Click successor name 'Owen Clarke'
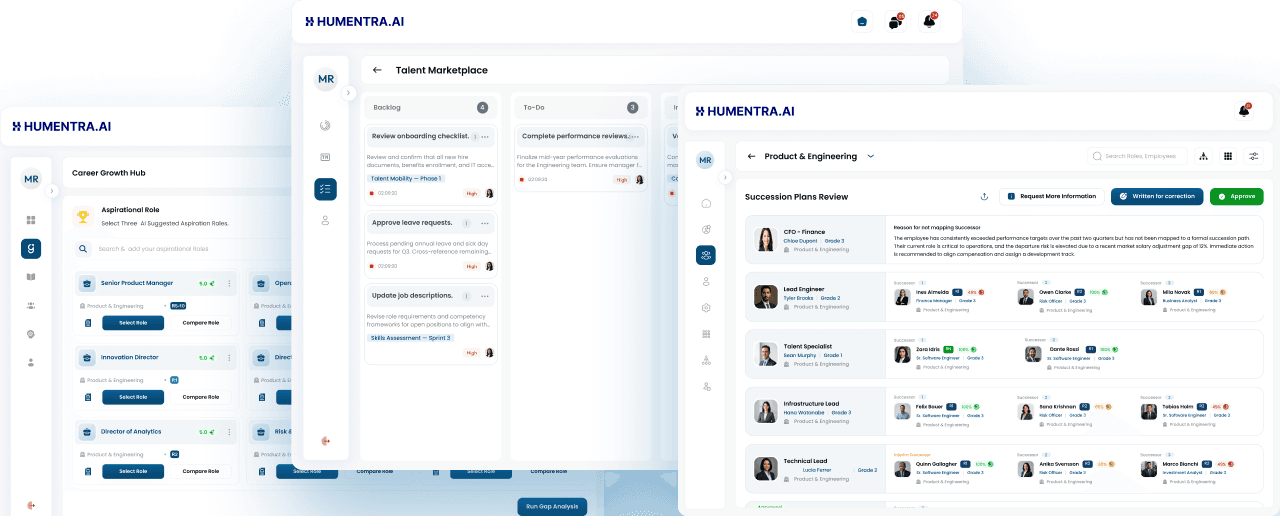The height and width of the screenshot is (516, 1280). [x=1057, y=292]
